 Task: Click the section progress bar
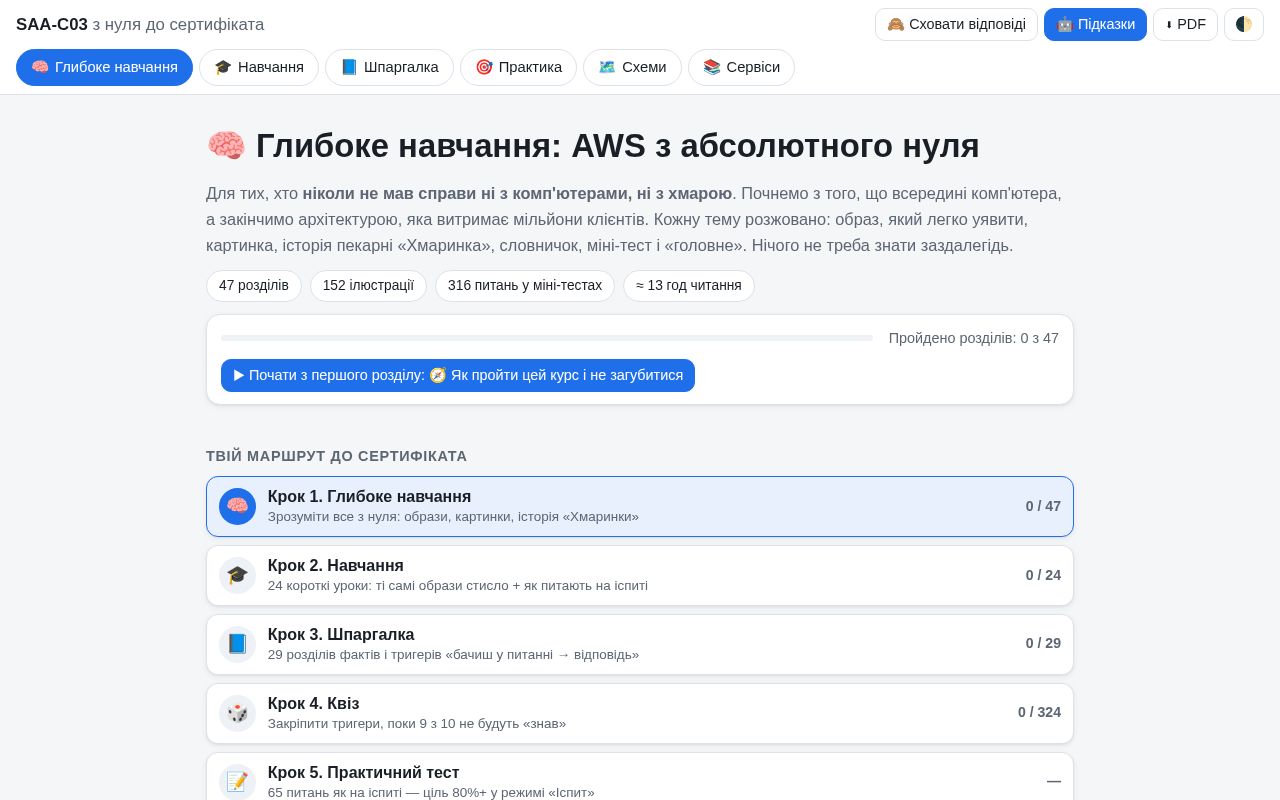[547, 338]
